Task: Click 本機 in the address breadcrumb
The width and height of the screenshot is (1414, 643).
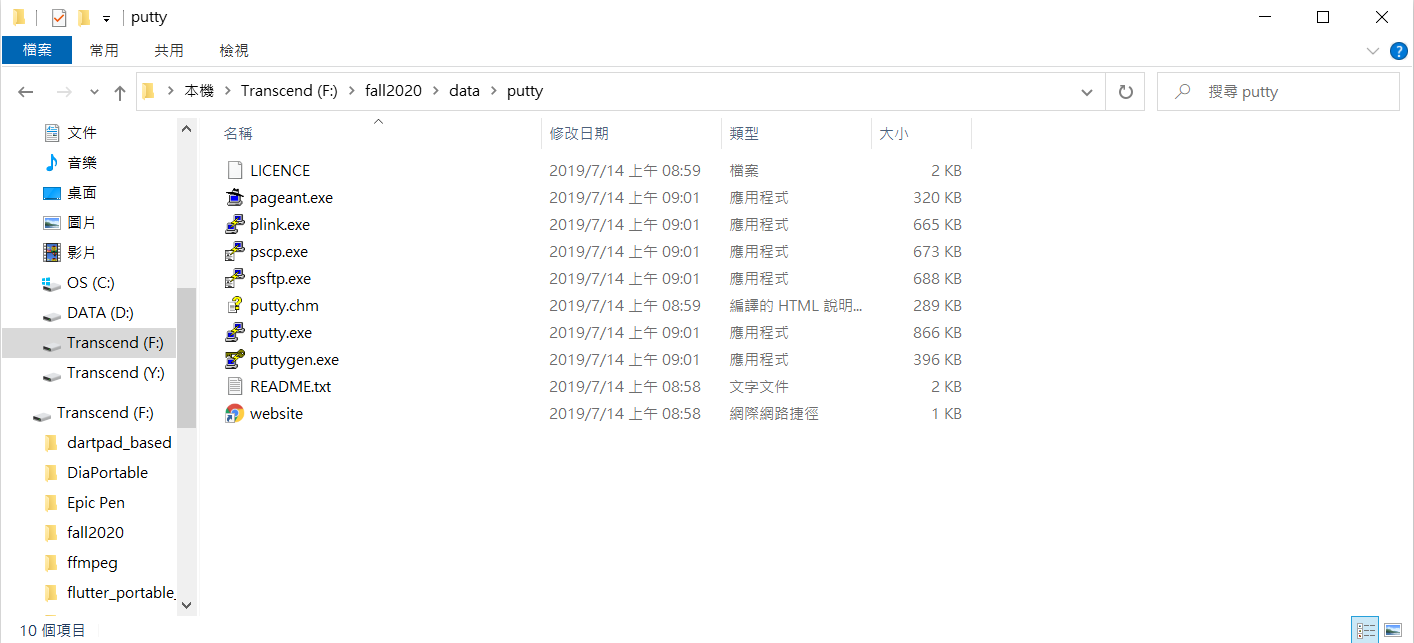Action: click(199, 91)
